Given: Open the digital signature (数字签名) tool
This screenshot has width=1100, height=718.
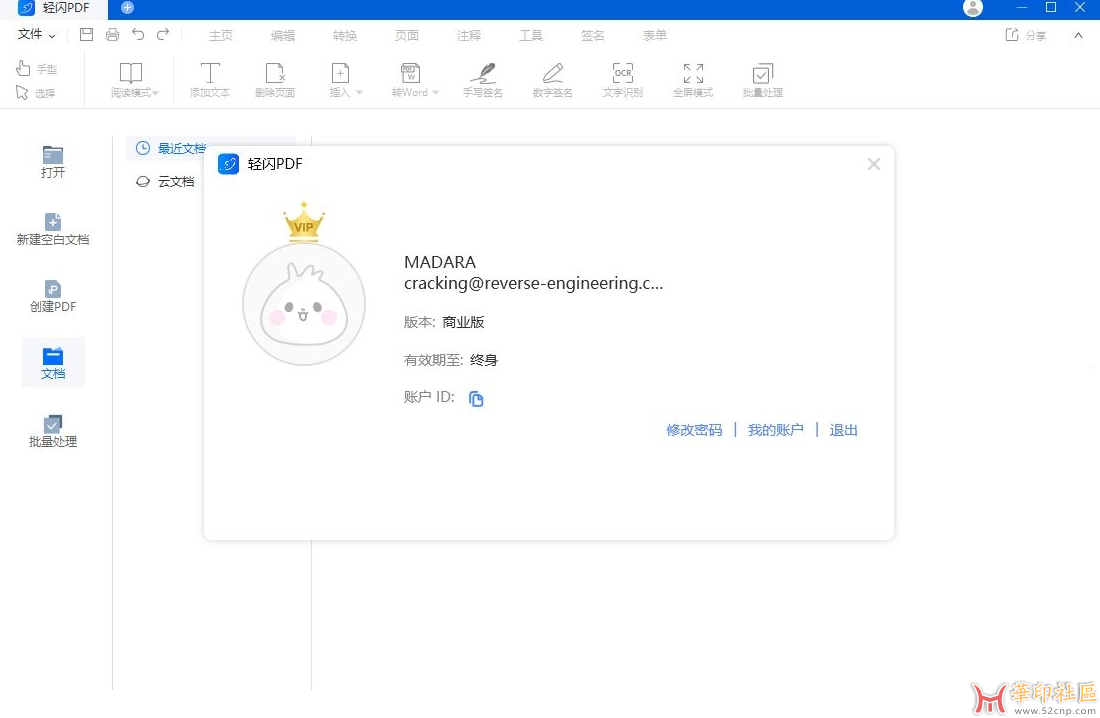Looking at the screenshot, I should tap(552, 80).
